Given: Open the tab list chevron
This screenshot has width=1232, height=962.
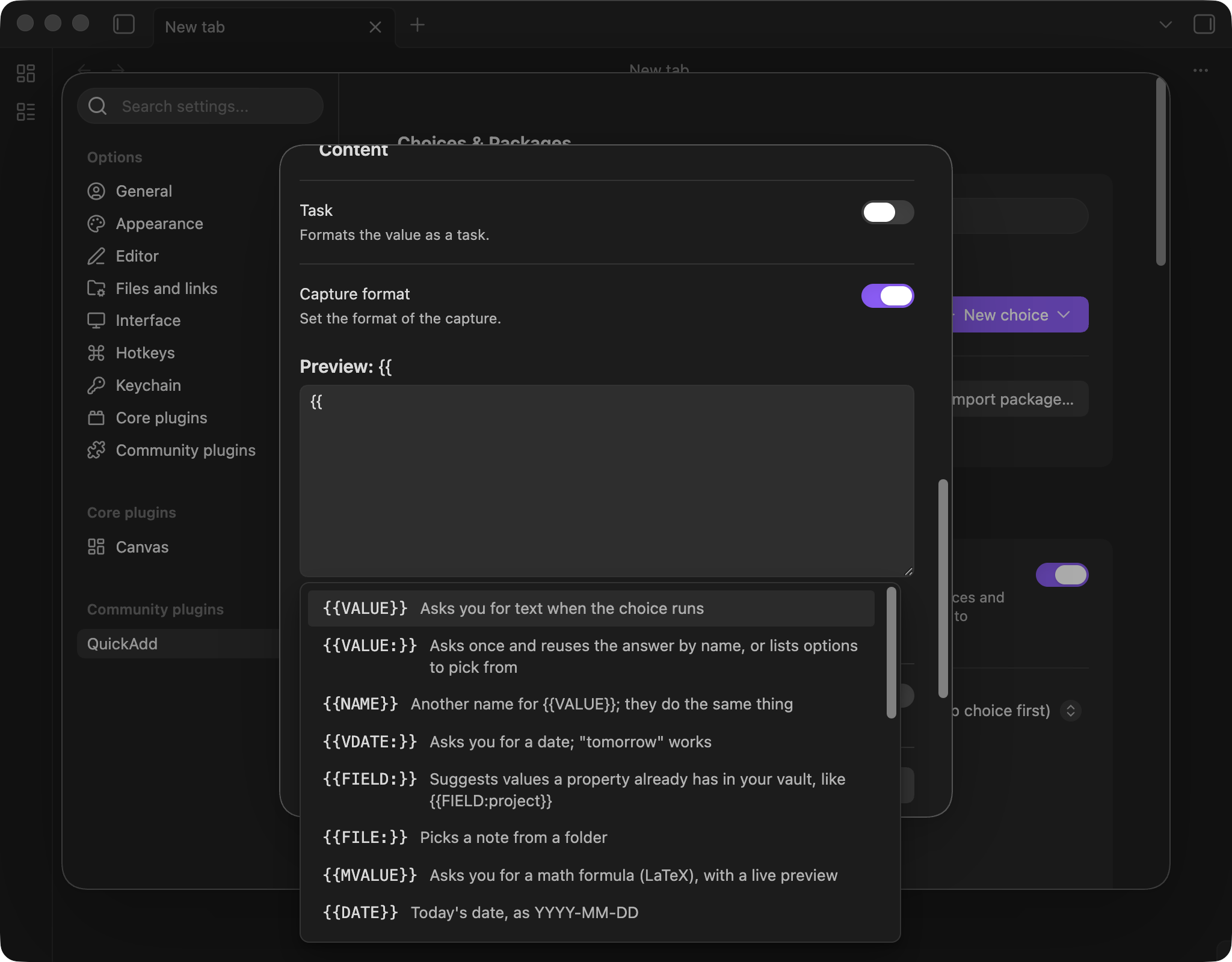Looking at the screenshot, I should point(1165,25).
